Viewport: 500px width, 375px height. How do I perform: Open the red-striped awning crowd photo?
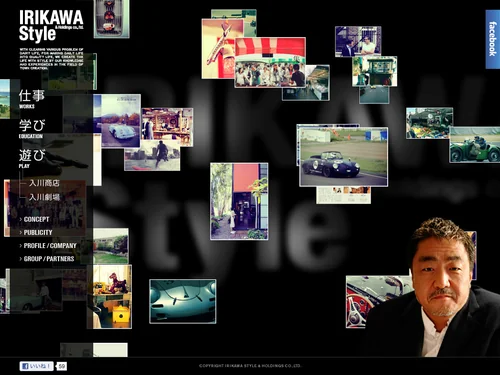click(x=270, y=62)
